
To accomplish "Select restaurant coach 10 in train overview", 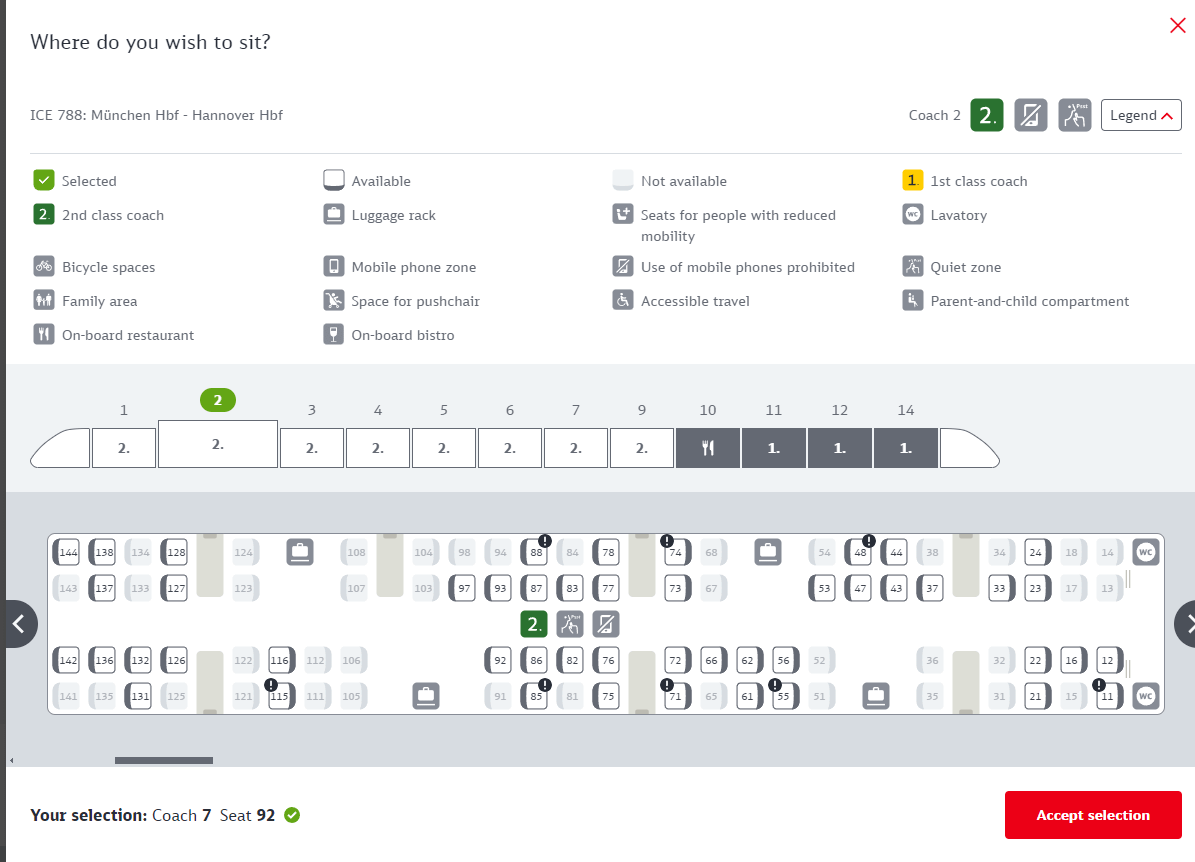I will point(707,448).
